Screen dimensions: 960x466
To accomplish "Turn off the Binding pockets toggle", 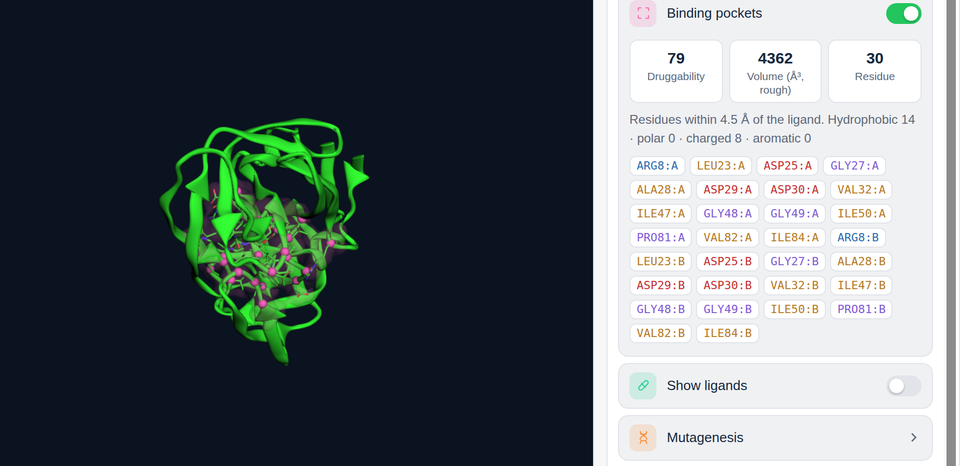I will point(903,13).
